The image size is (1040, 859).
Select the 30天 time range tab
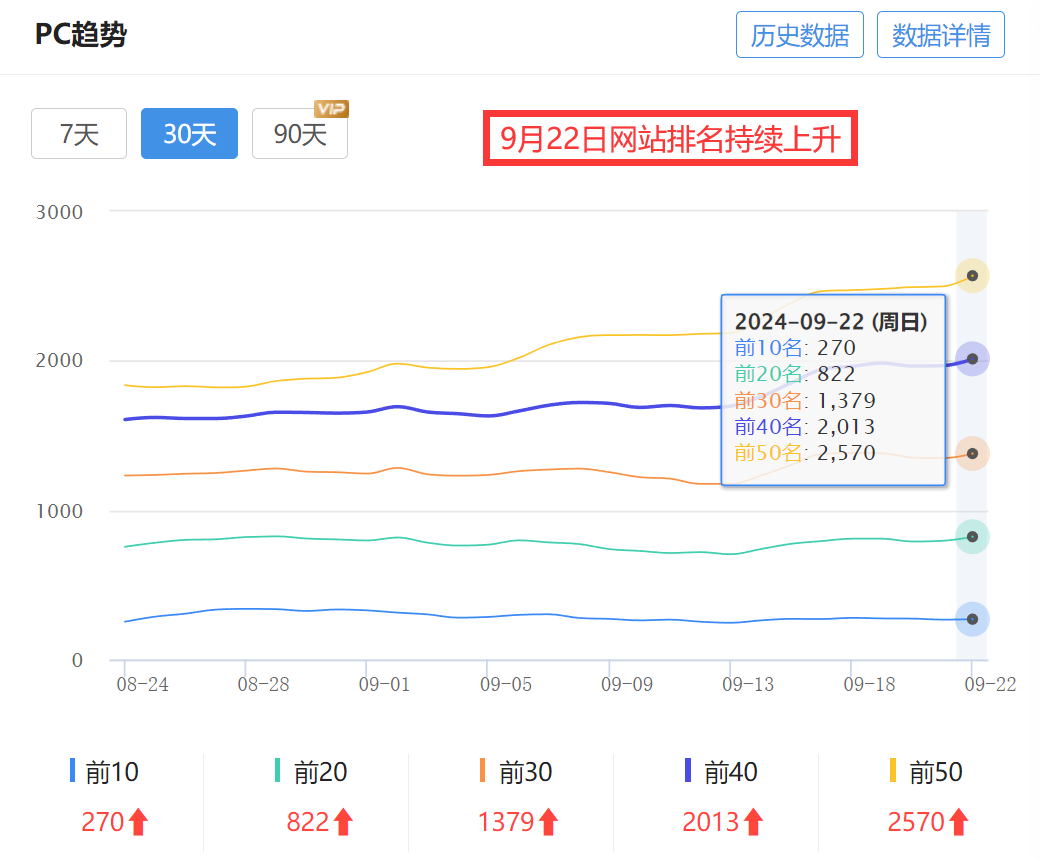[x=189, y=133]
